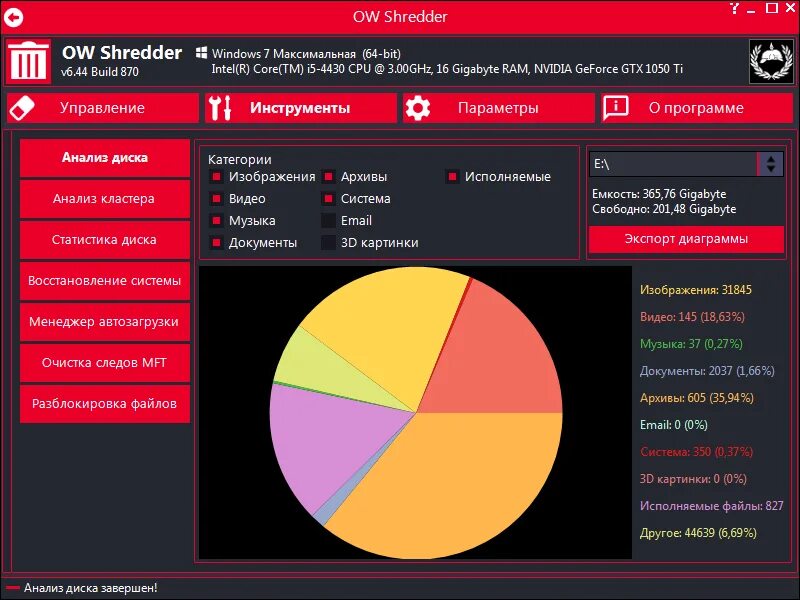Toggle the Исполняемые category checkbox
Image resolution: width=800 pixels, height=600 pixels.
(x=452, y=177)
